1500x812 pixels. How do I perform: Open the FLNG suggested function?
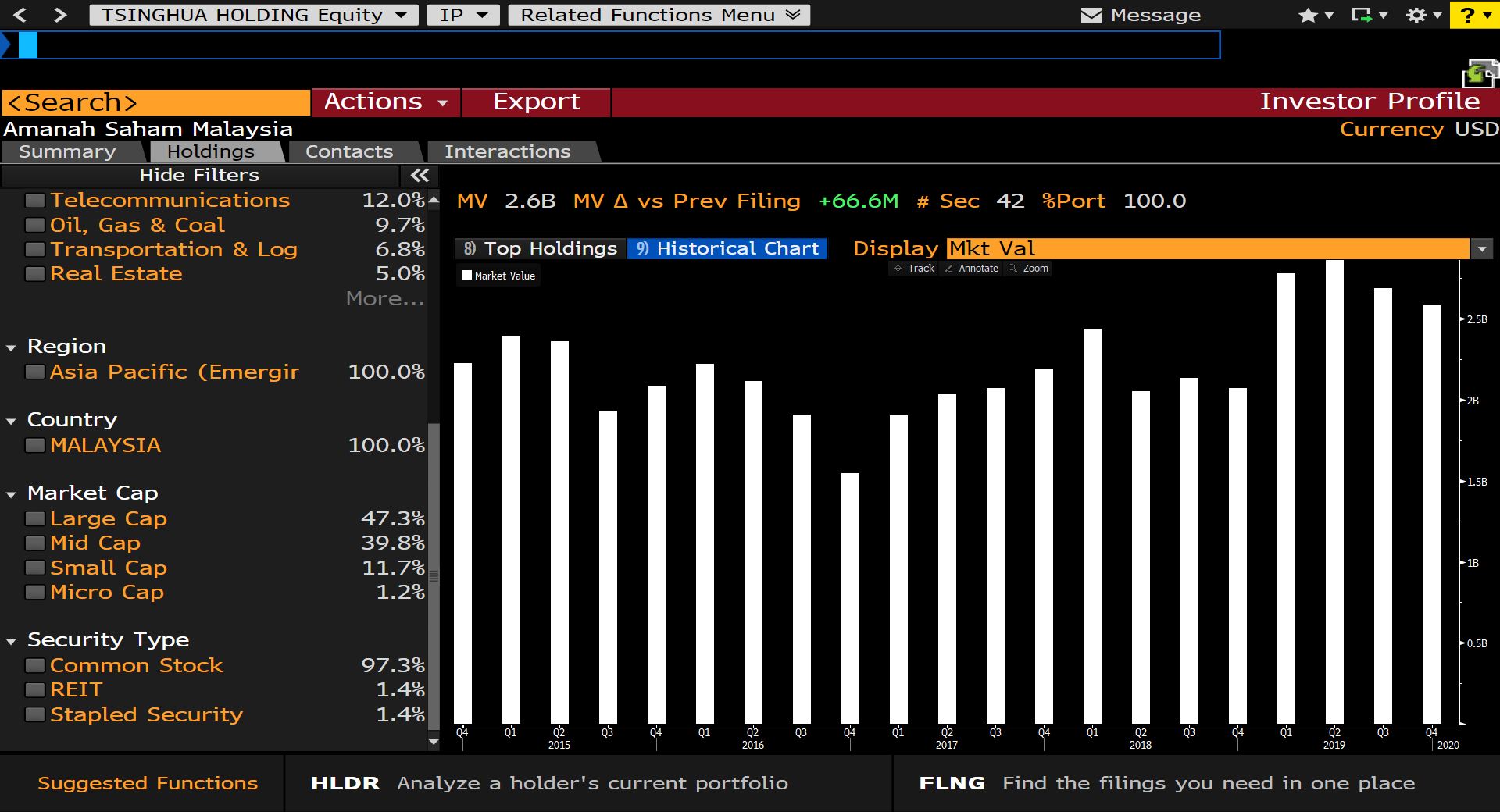click(x=1196, y=783)
